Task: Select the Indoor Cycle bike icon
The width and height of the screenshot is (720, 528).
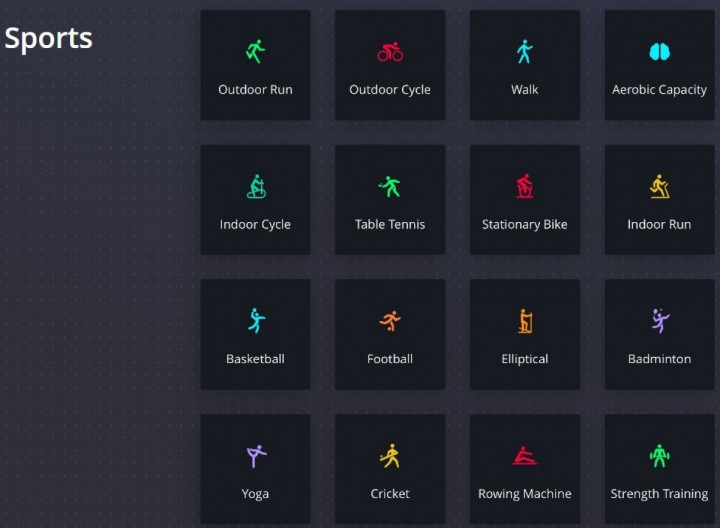Action: point(255,186)
